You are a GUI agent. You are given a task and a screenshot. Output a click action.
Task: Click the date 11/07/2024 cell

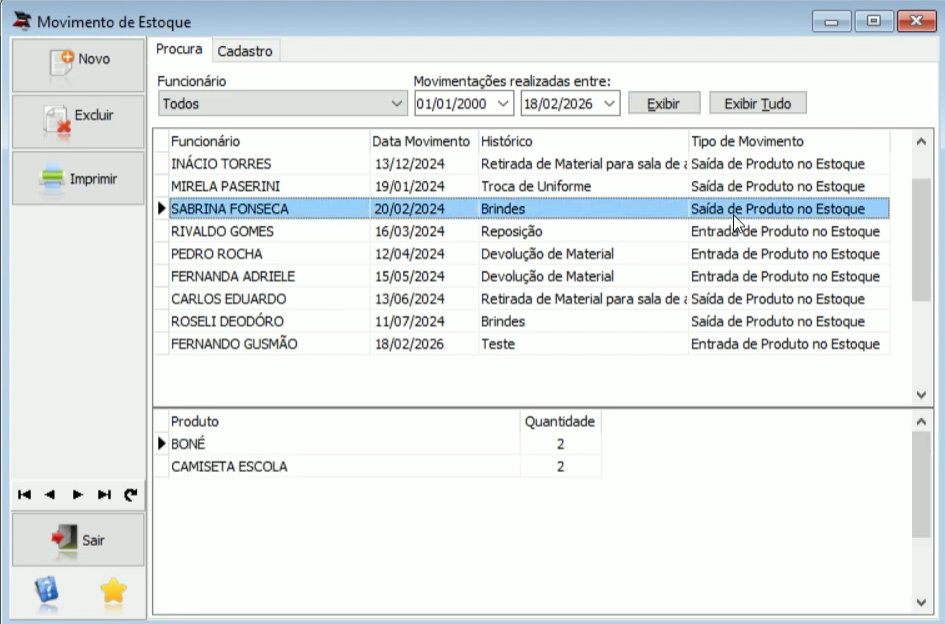[424, 321]
